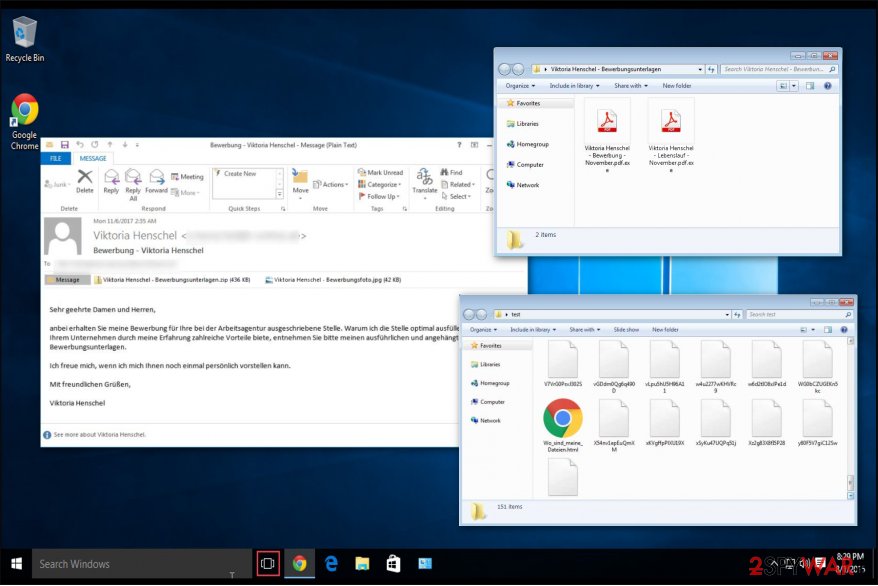878x586 pixels.
Task: Select Libraries in Bewerbungsunterlagen window sidebar
Action: coord(522,124)
